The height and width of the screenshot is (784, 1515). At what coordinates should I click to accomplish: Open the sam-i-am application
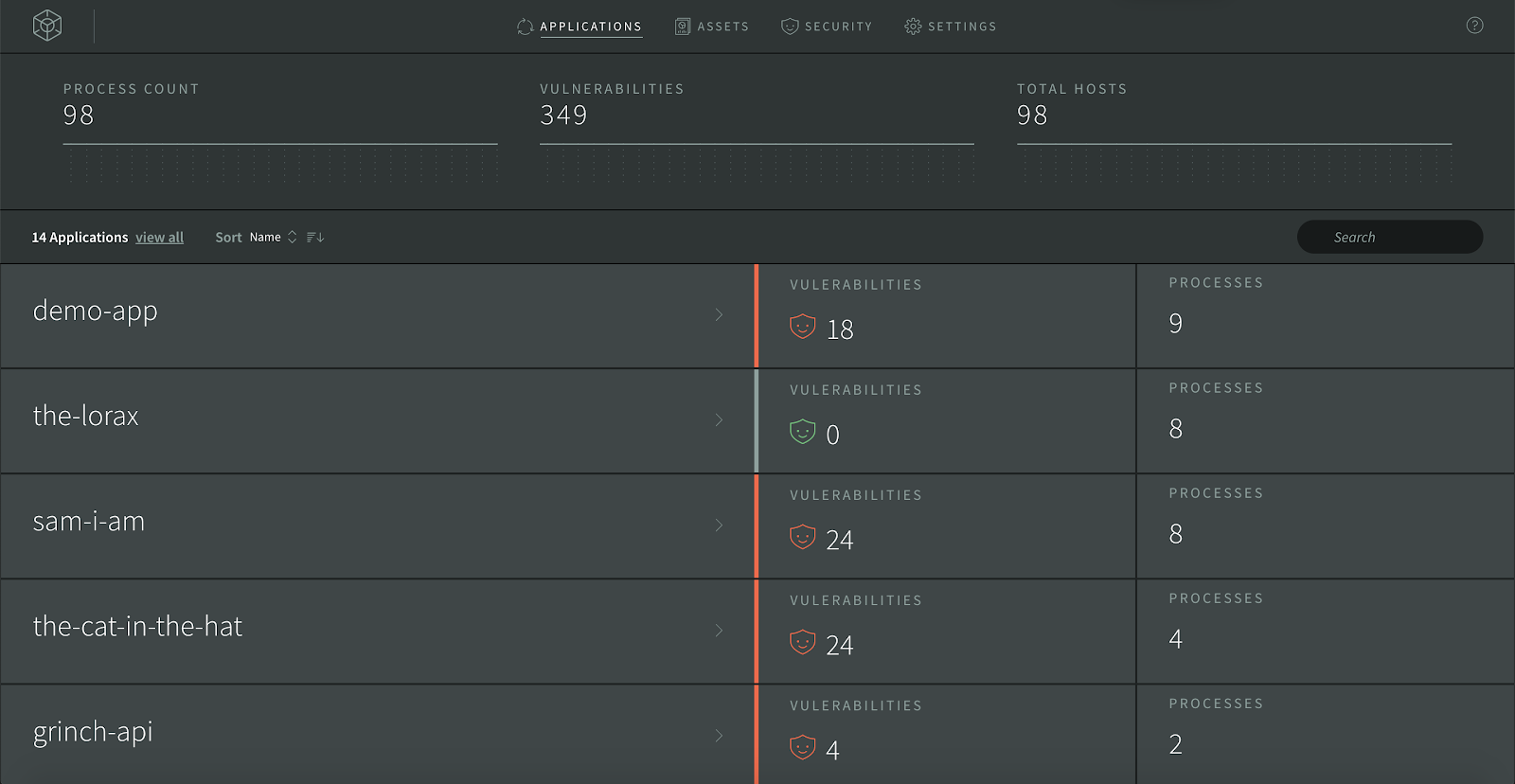88,521
